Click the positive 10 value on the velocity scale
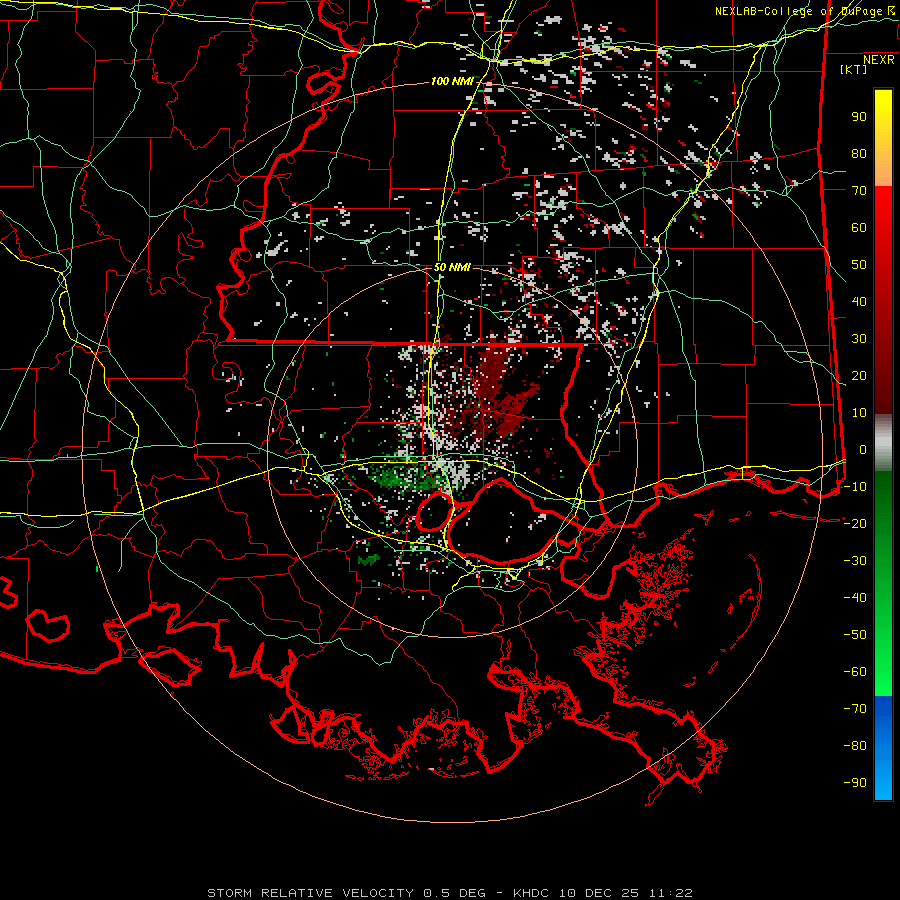The height and width of the screenshot is (900, 900). pos(859,413)
